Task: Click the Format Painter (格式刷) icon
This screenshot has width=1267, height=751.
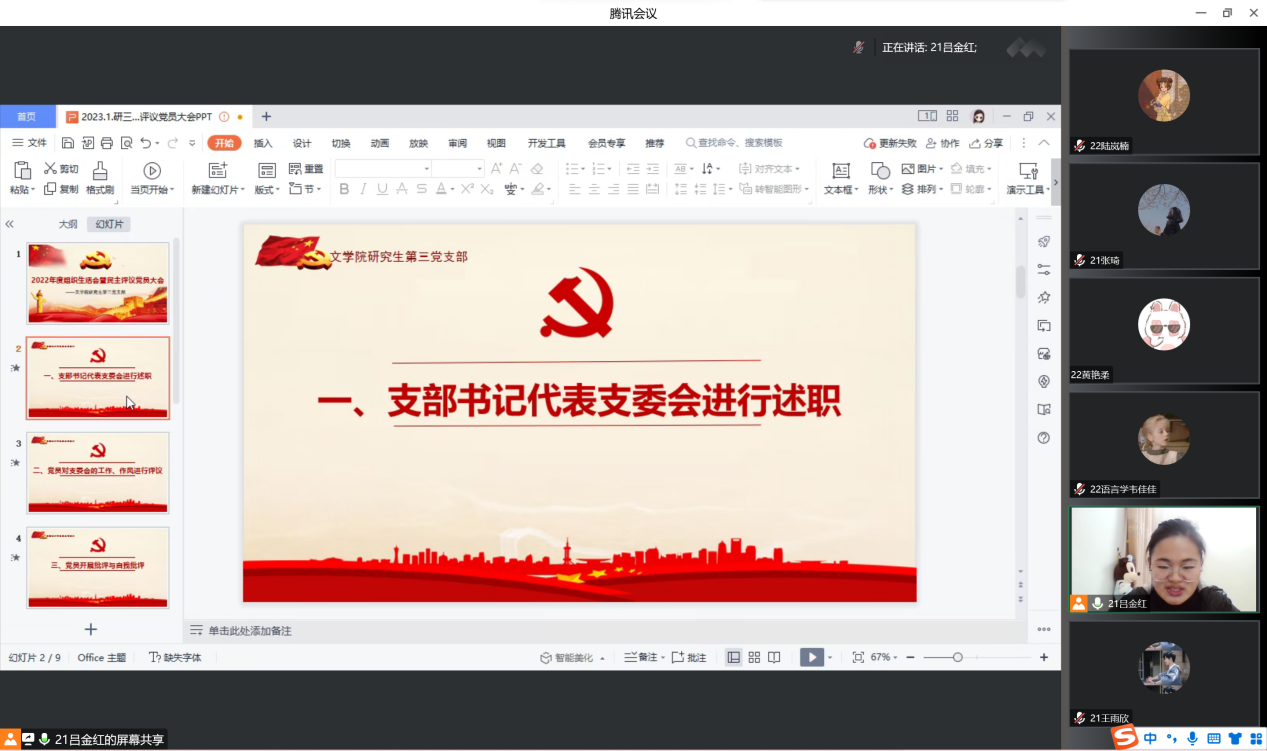Action: coord(100,171)
